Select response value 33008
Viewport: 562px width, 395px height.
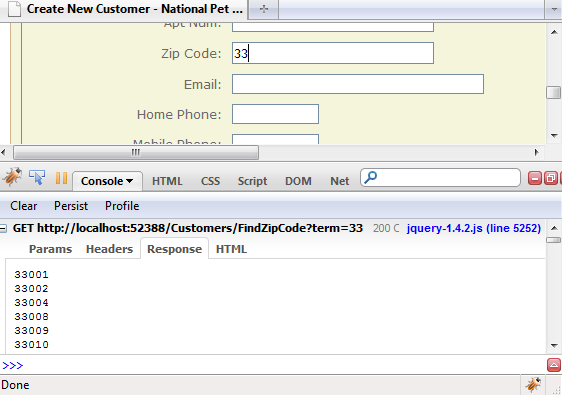31,317
